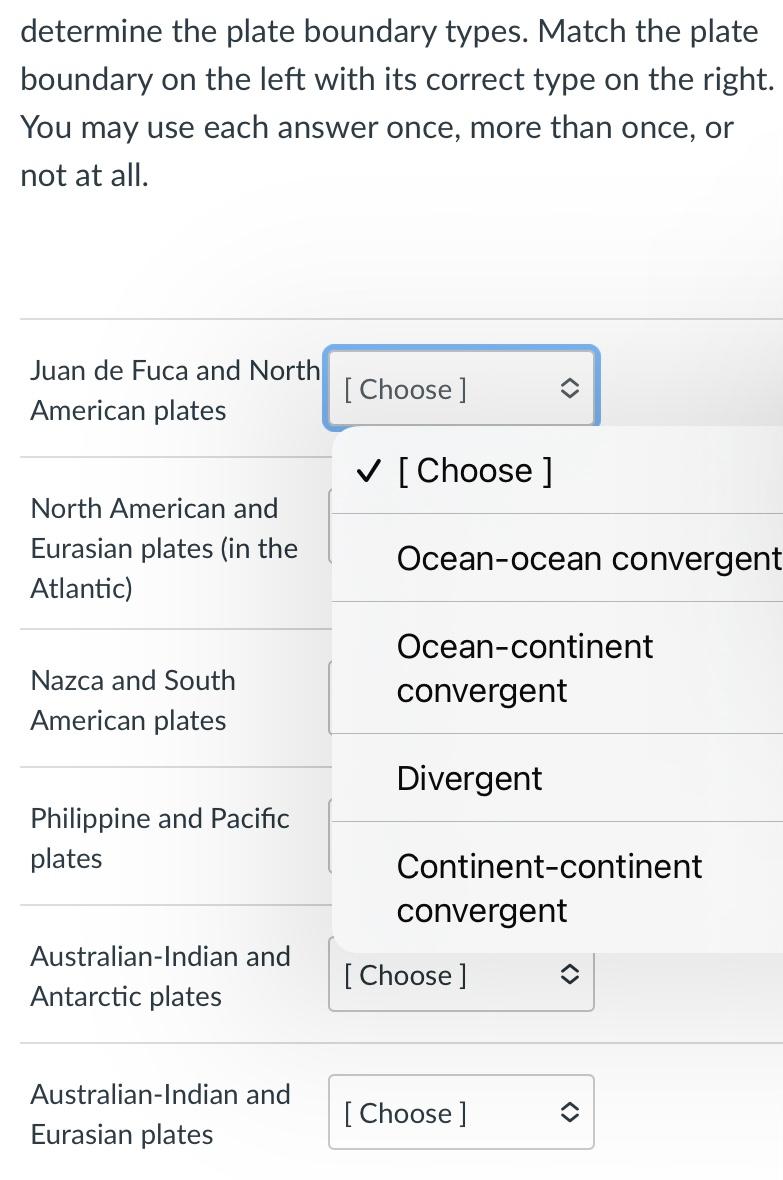Choose Continent-continent convergent in the dropdown list
The height and width of the screenshot is (1180, 783).
point(549,888)
